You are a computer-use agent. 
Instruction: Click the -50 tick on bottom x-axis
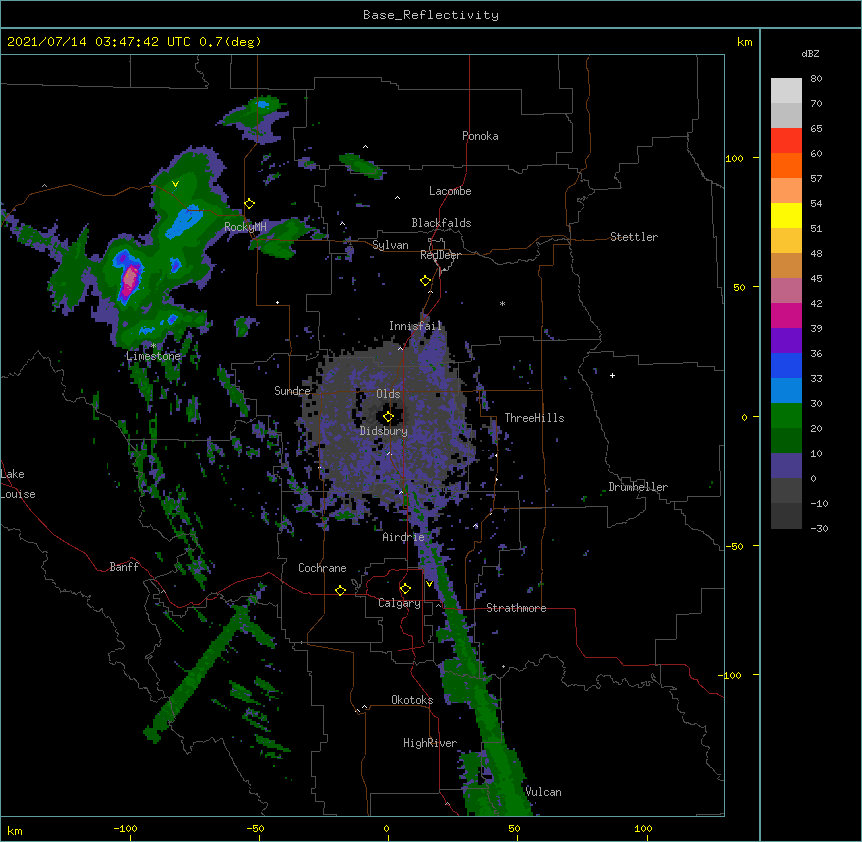point(255,828)
